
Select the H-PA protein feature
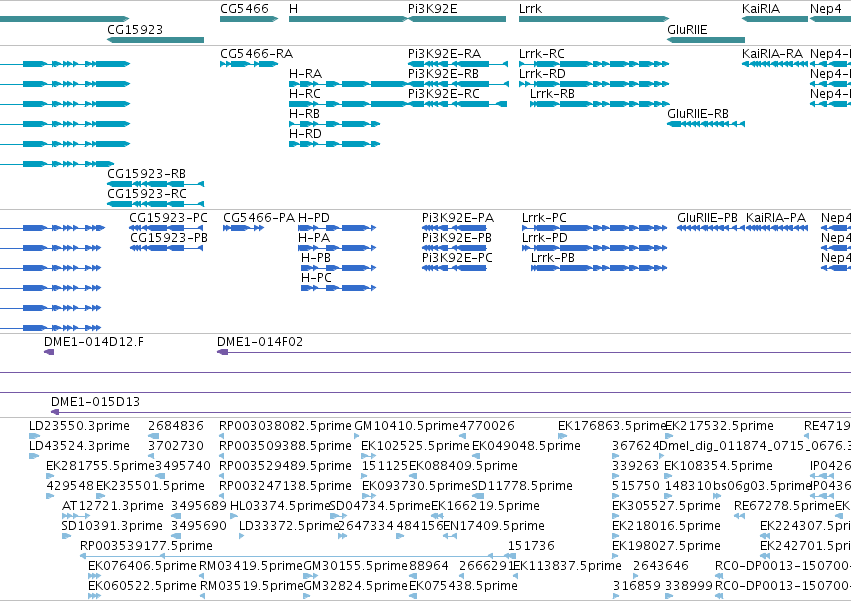(x=337, y=248)
